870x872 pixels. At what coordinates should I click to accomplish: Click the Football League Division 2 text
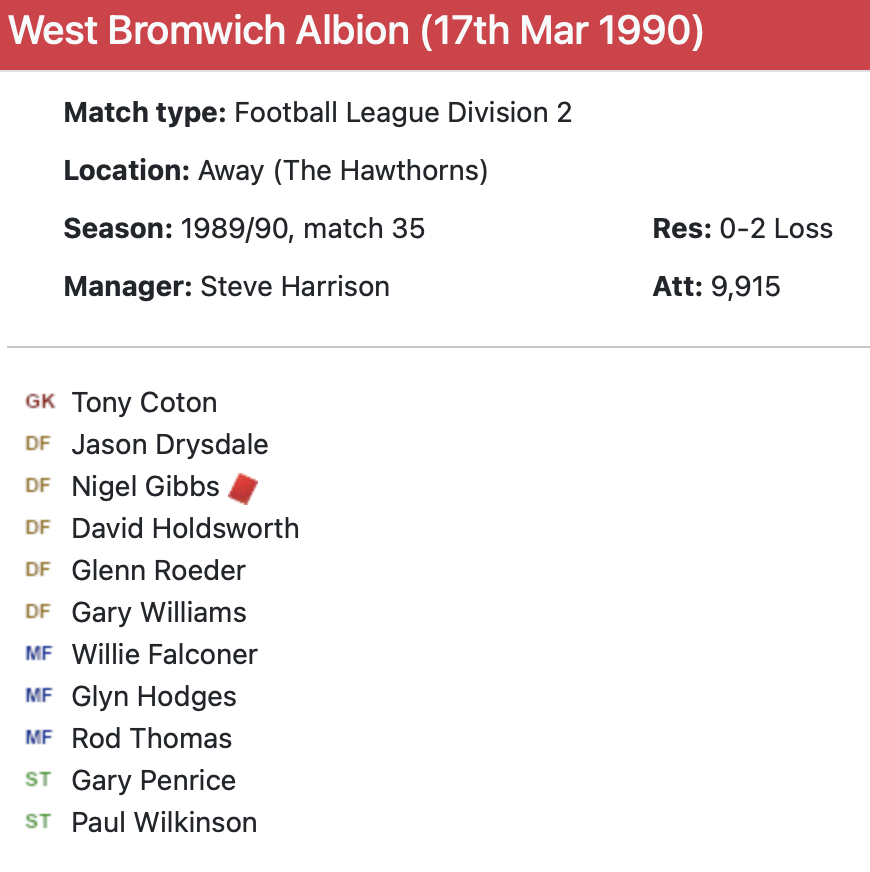[x=403, y=113]
